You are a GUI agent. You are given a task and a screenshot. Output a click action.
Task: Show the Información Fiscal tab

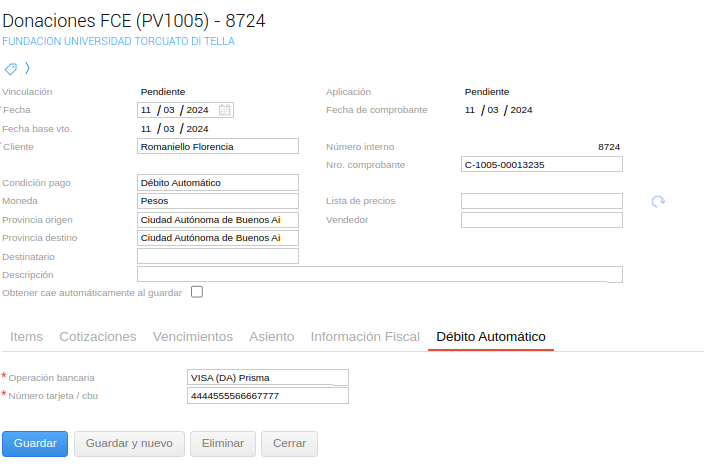click(x=365, y=337)
